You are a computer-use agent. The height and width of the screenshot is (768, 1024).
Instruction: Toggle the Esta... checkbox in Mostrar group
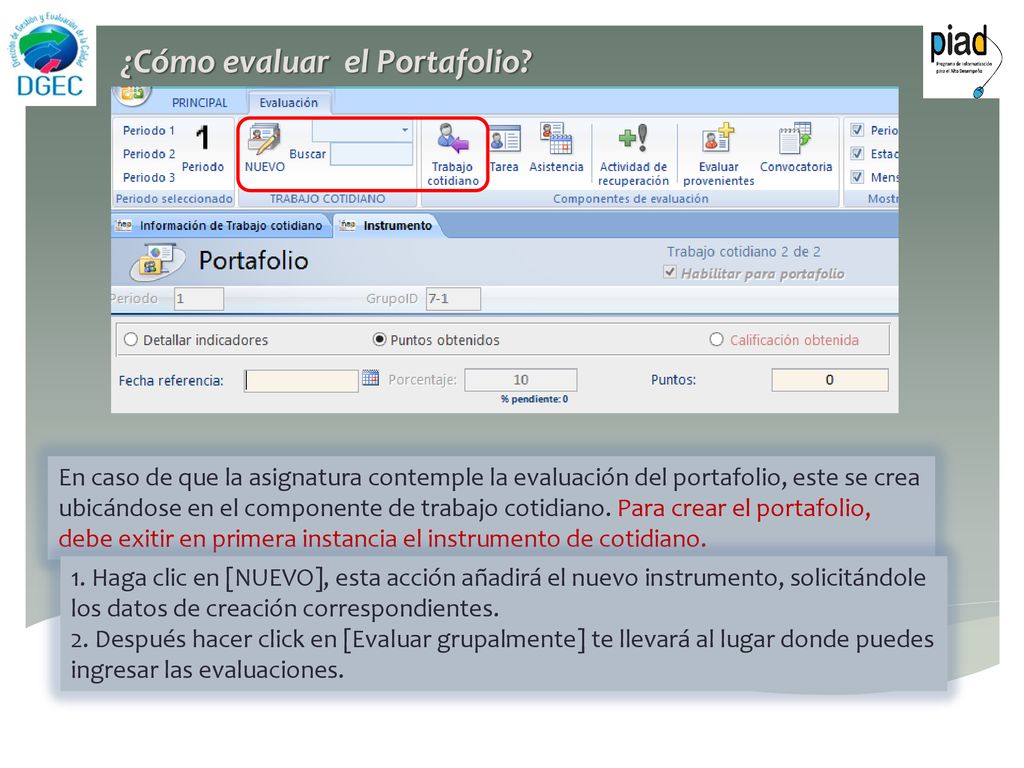(857, 153)
